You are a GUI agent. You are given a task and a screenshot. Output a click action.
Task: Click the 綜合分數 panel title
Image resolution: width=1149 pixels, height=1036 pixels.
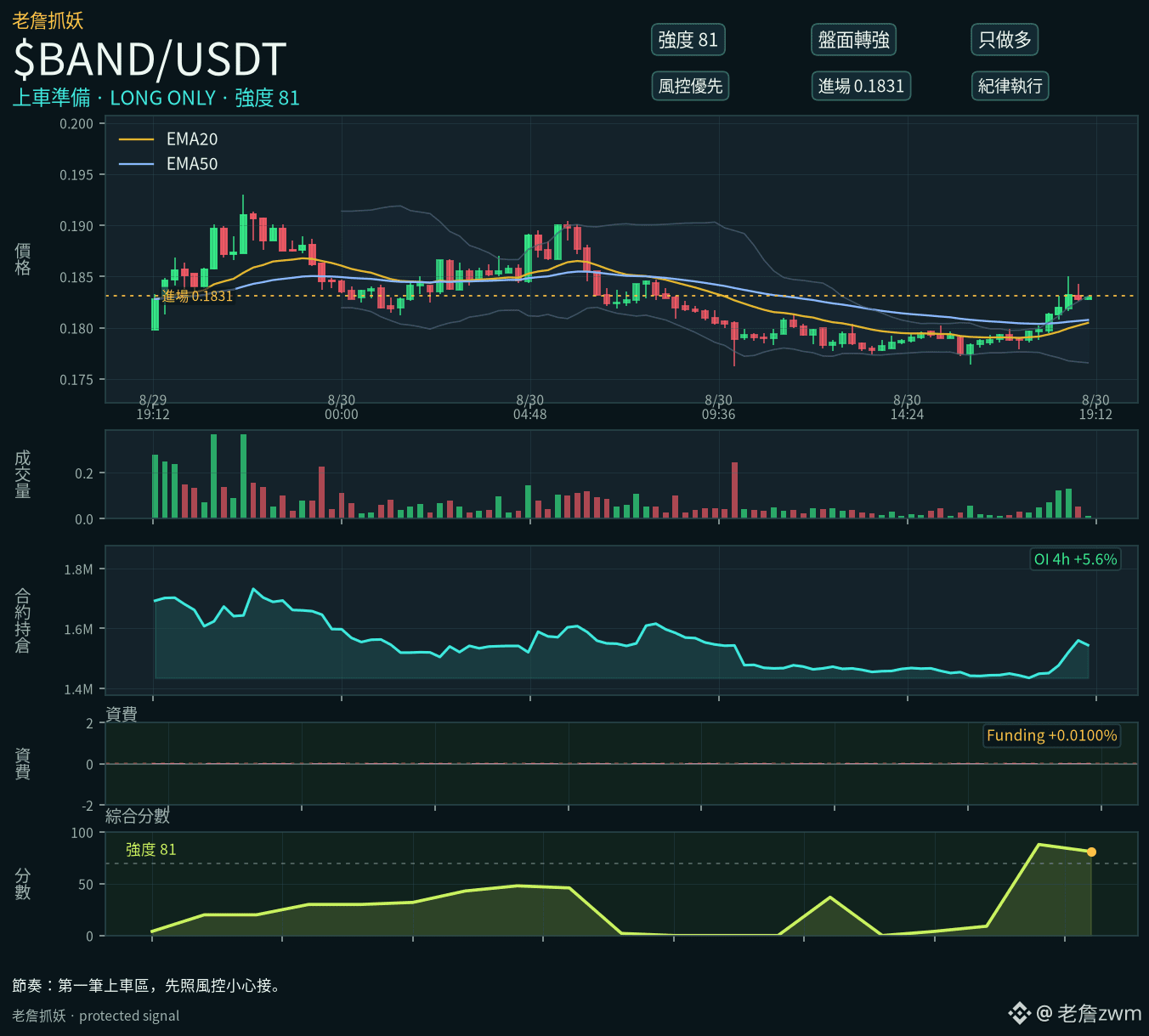coord(138,816)
